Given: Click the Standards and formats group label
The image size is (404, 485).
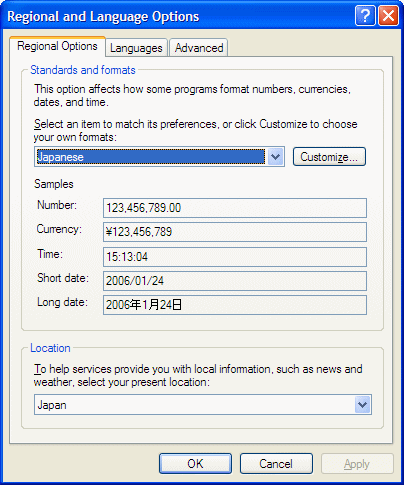Looking at the screenshot, I should (83, 70).
